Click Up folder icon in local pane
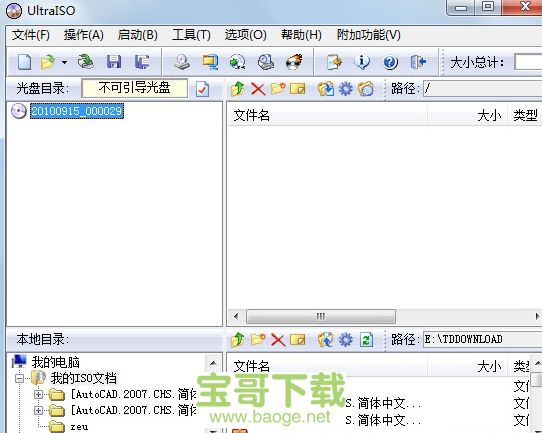Viewport: 542px width, 433px height. (238, 340)
